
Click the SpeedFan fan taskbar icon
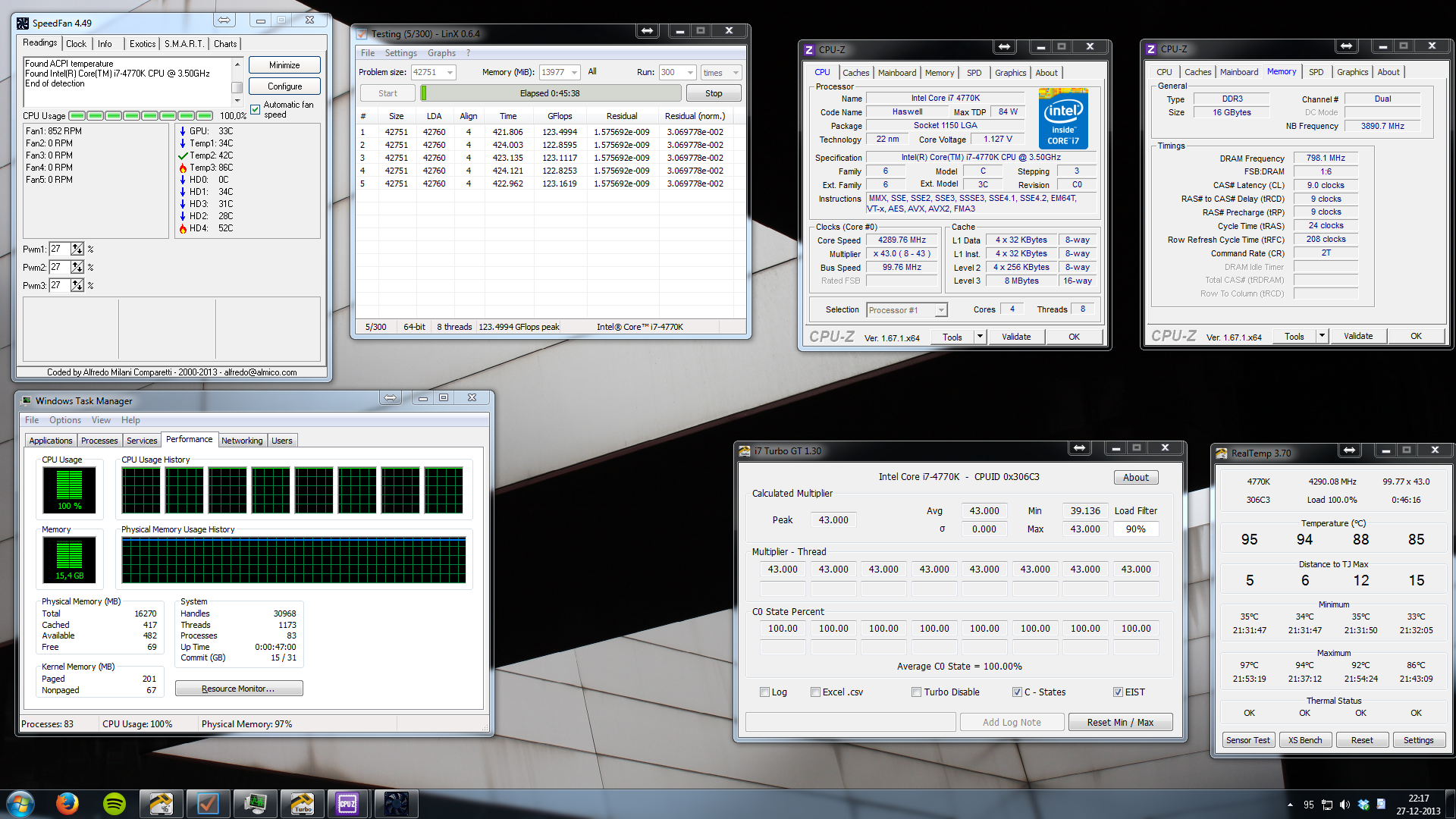click(x=396, y=803)
